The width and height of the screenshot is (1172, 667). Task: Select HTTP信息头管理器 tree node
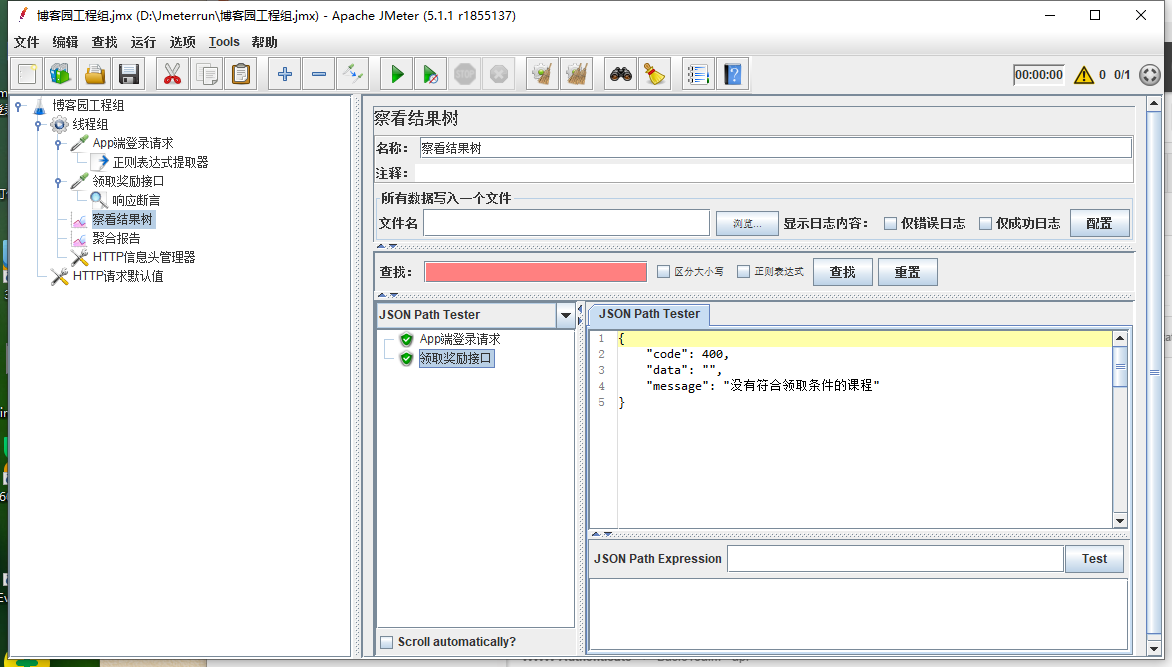[144, 257]
